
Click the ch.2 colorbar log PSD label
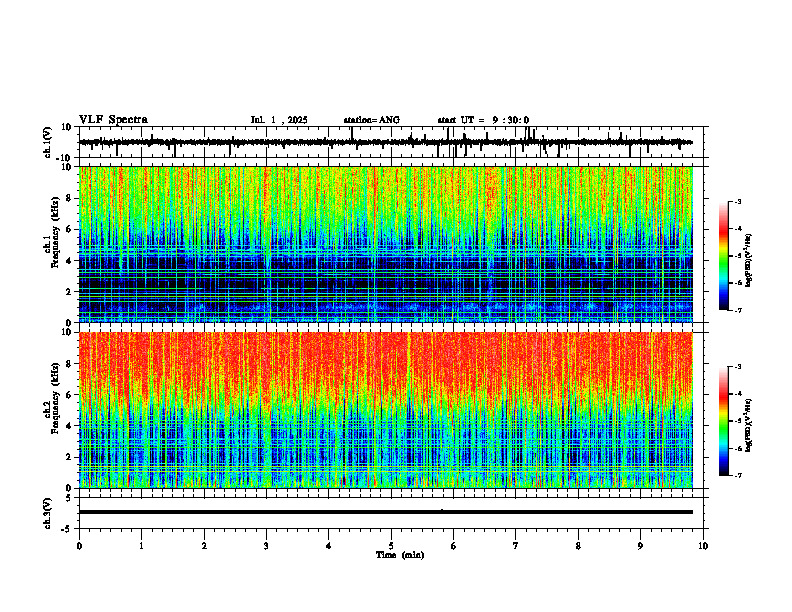pos(749,425)
